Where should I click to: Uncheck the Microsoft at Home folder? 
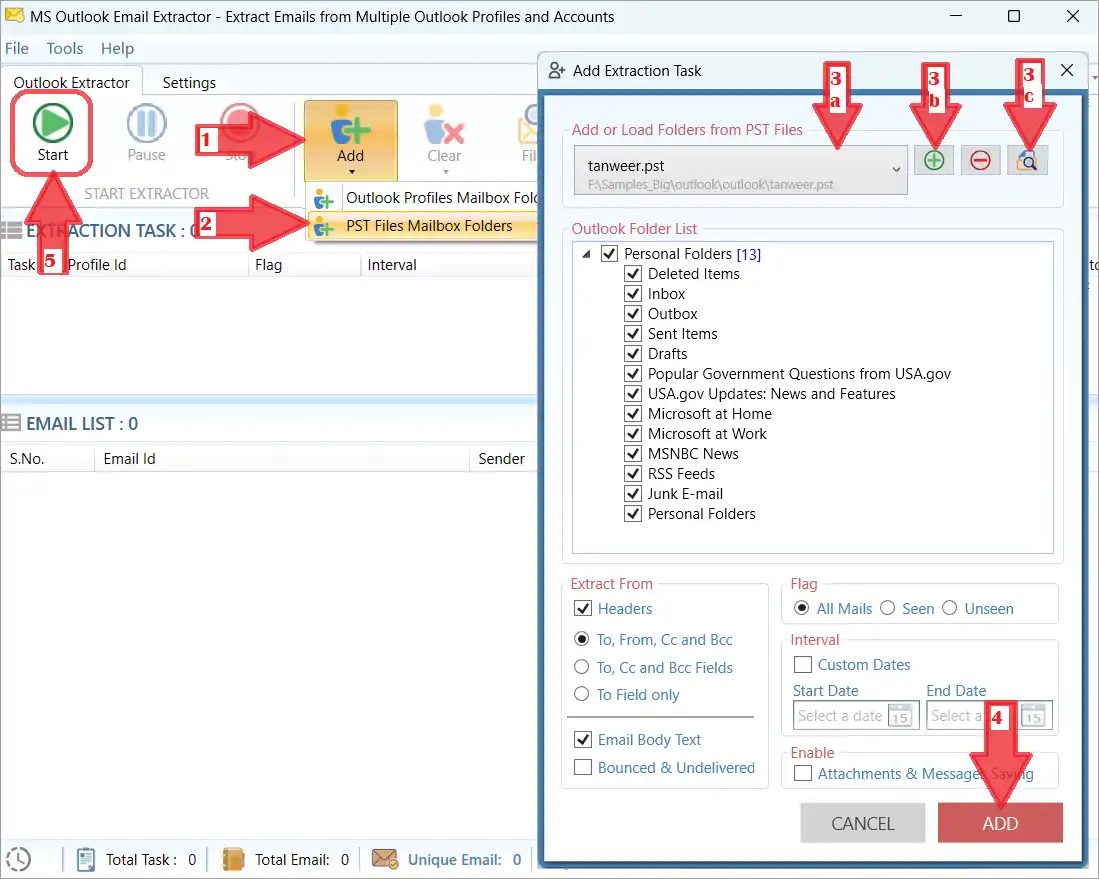point(633,414)
